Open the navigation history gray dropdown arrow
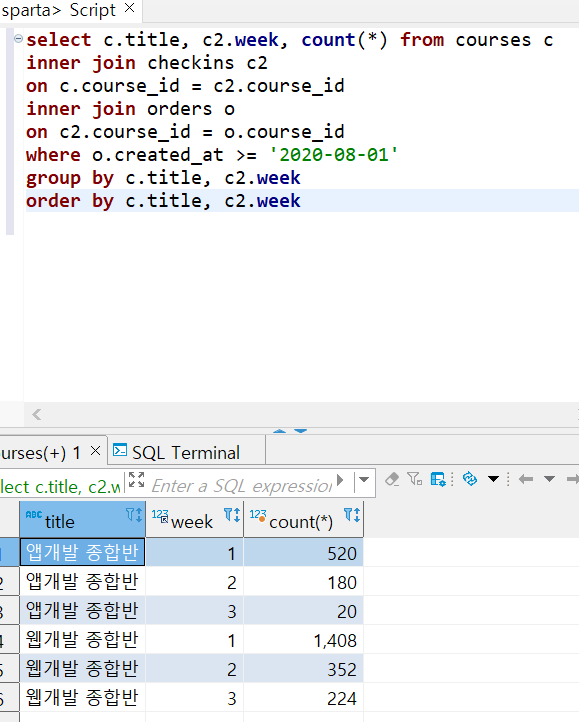Viewport: 579px width, 722px height. pyautogui.click(x=550, y=479)
